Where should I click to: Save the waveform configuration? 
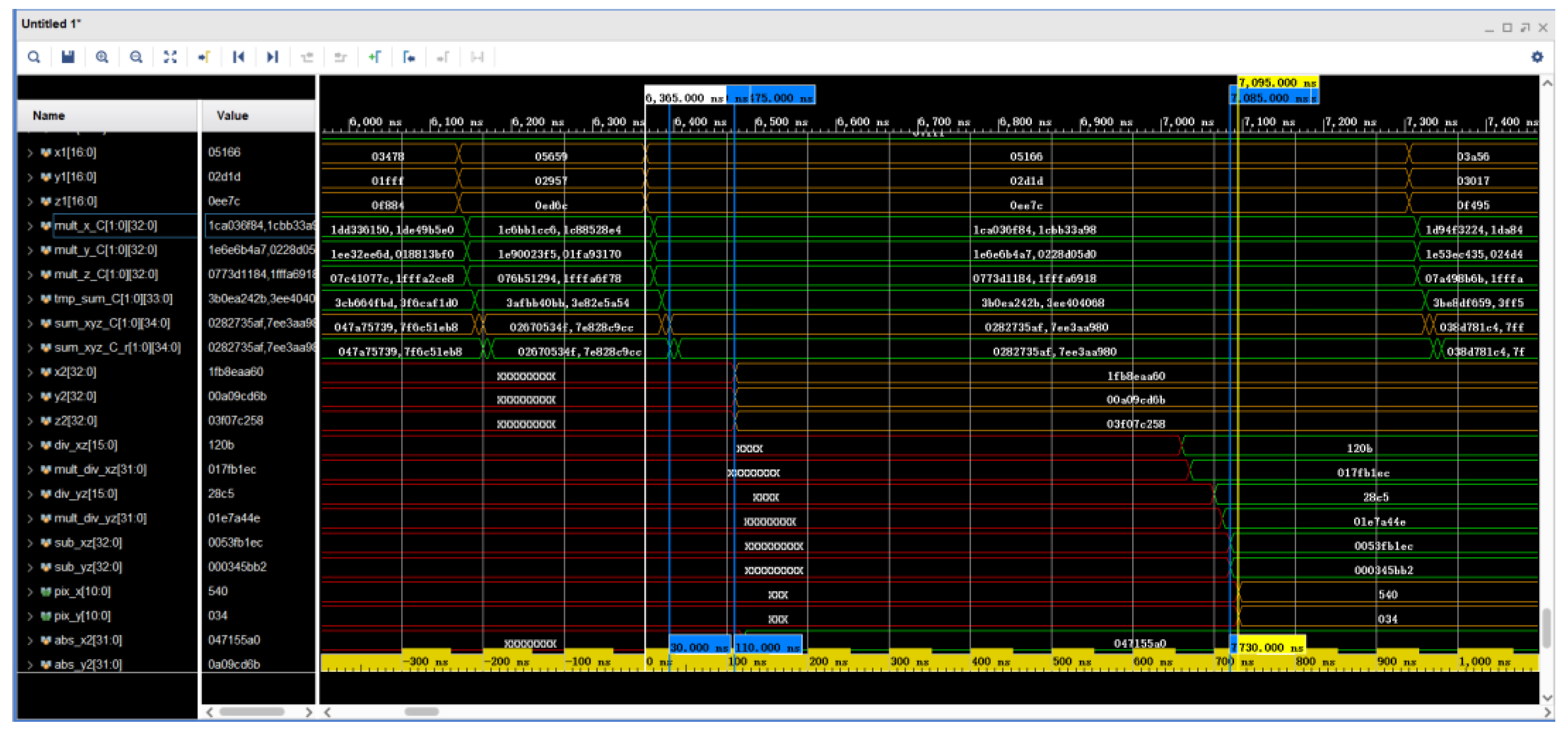click(x=67, y=57)
